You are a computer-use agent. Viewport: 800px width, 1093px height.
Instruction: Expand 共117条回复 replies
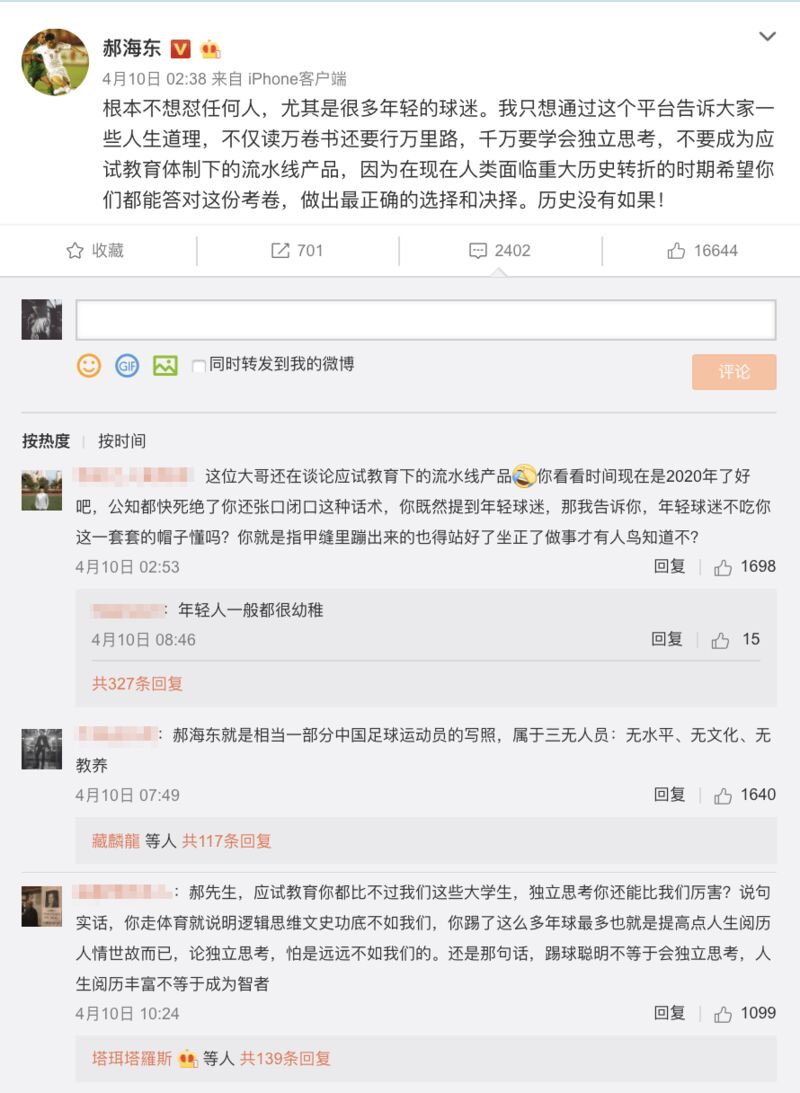(x=226, y=841)
